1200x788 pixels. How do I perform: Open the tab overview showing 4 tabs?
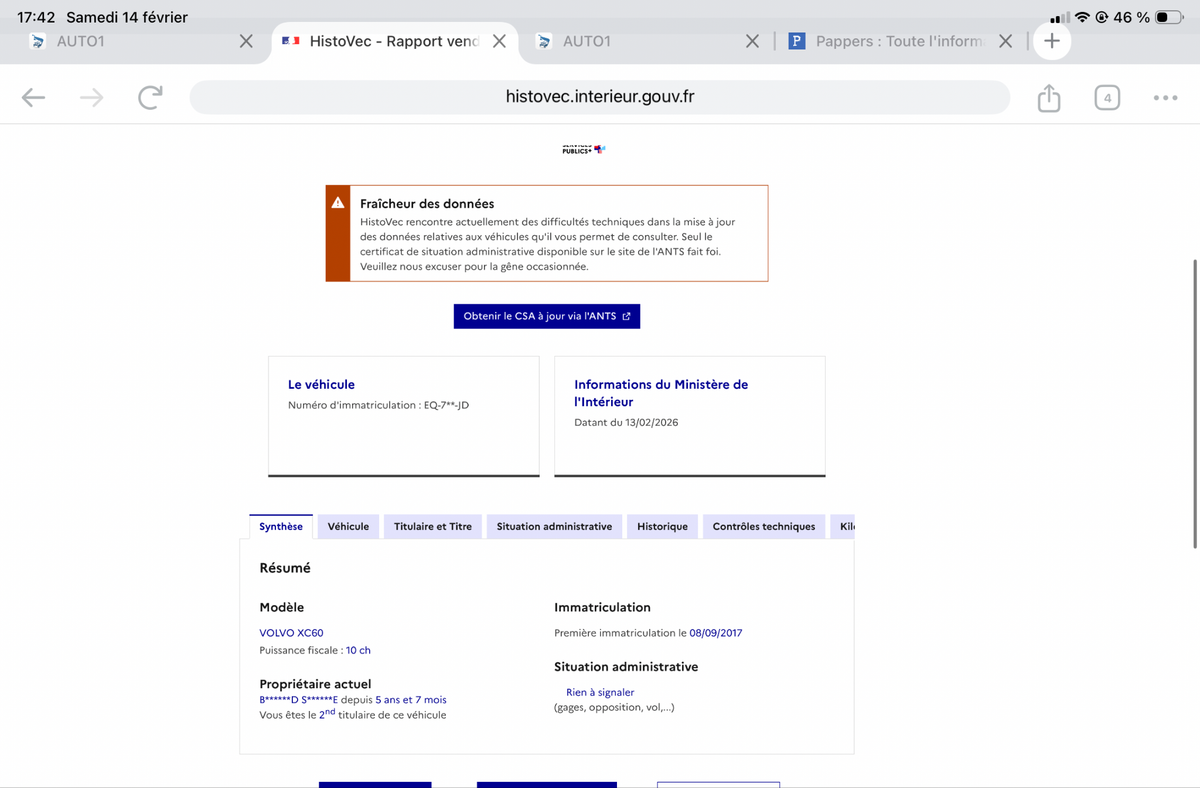pos(1106,97)
